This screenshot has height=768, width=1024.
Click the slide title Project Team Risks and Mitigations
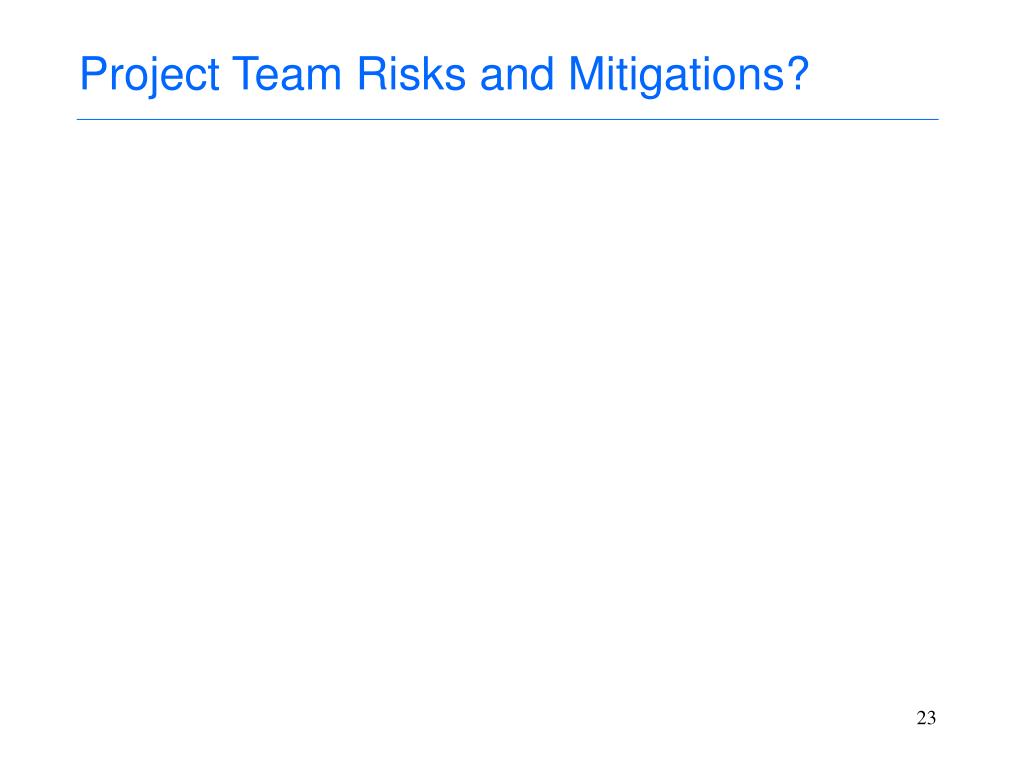tap(444, 74)
